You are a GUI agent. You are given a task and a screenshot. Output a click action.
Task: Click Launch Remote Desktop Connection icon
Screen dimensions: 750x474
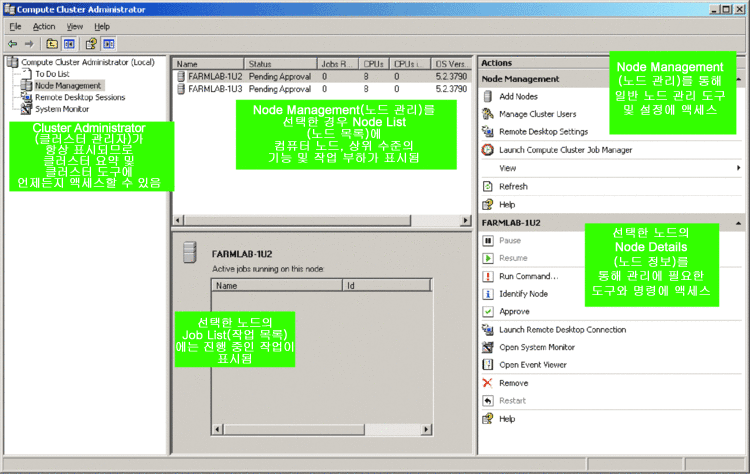point(487,330)
